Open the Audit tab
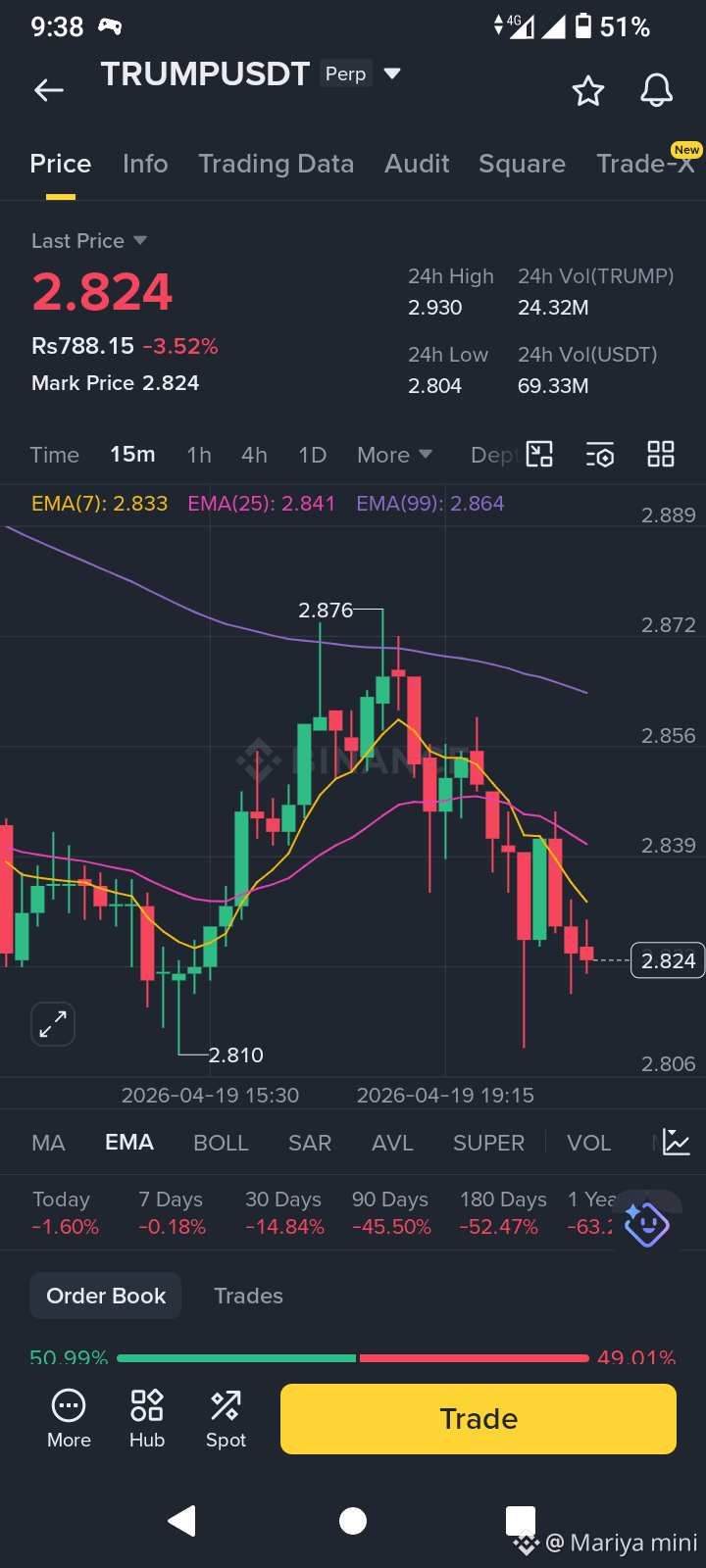This screenshot has width=706, height=1568. [417, 164]
